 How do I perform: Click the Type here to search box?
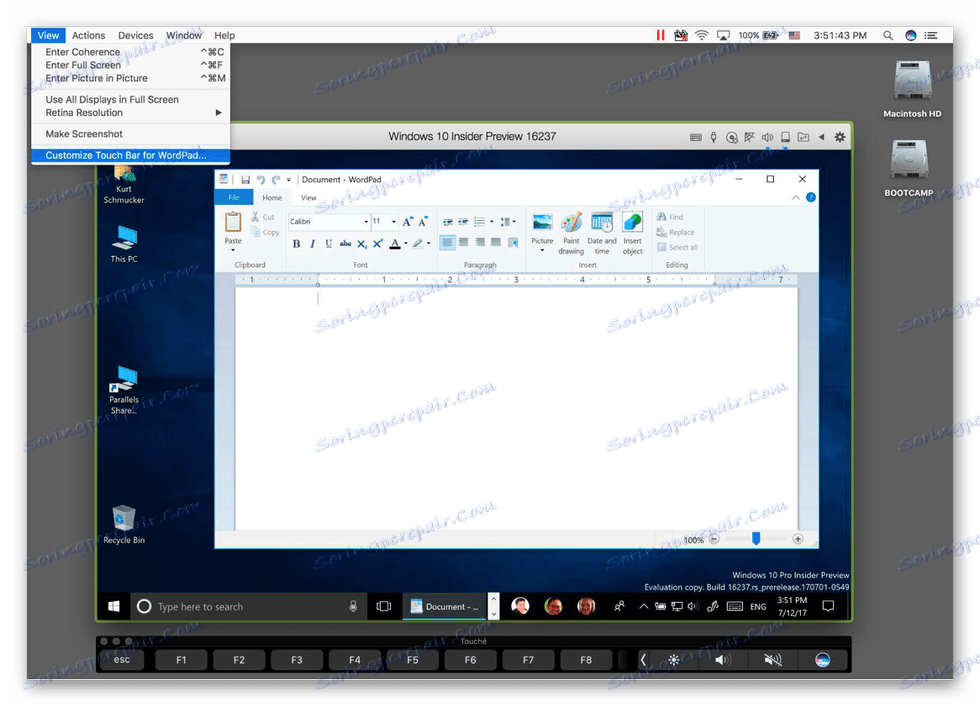(x=249, y=606)
